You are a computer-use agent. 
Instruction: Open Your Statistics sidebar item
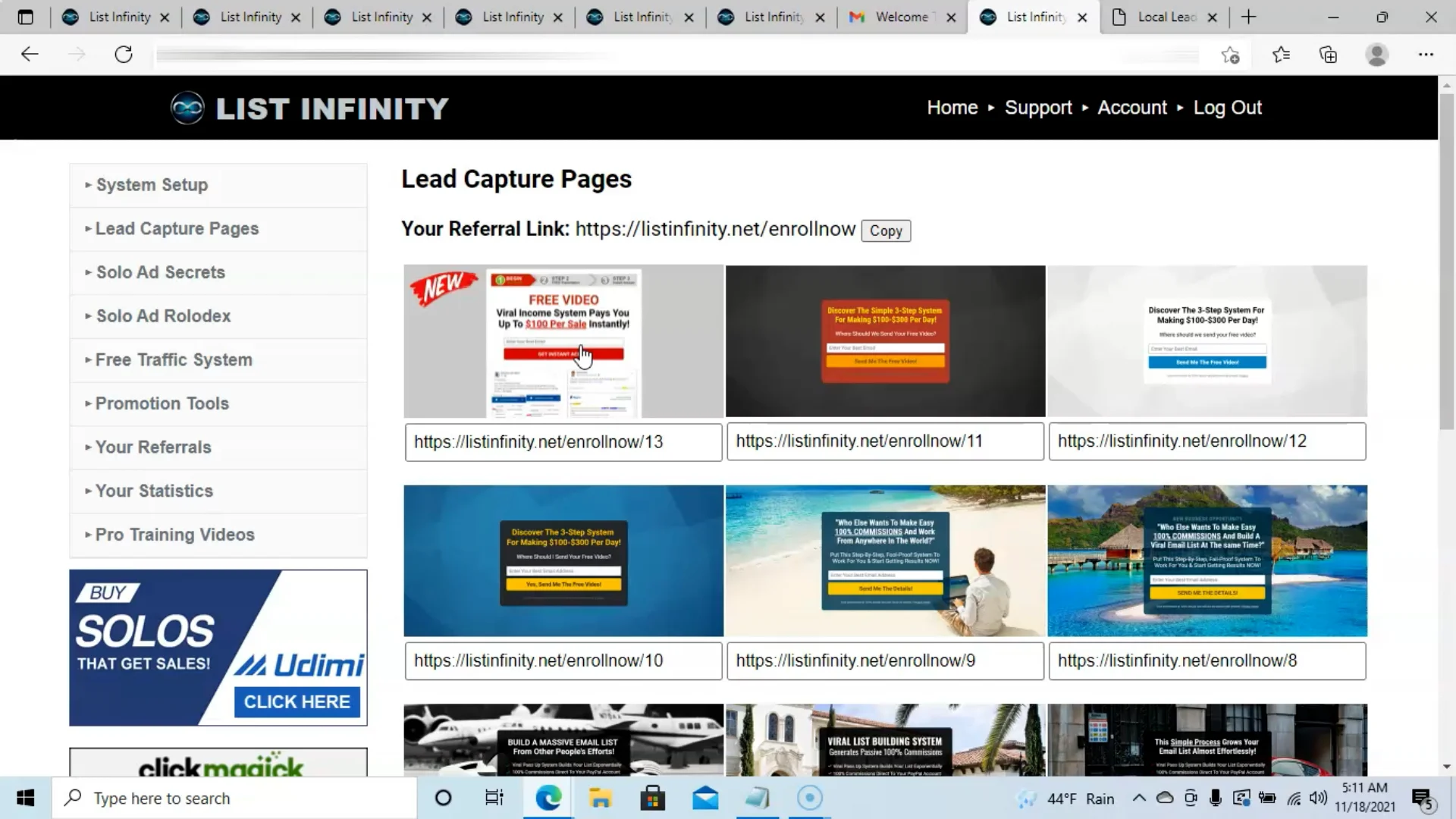coord(218,491)
